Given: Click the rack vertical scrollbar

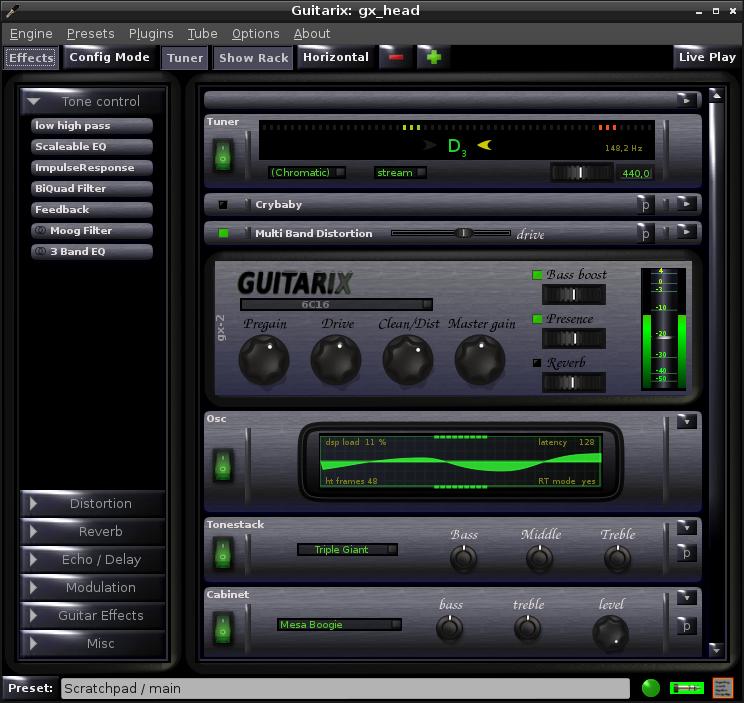Looking at the screenshot, I should [x=716, y=371].
